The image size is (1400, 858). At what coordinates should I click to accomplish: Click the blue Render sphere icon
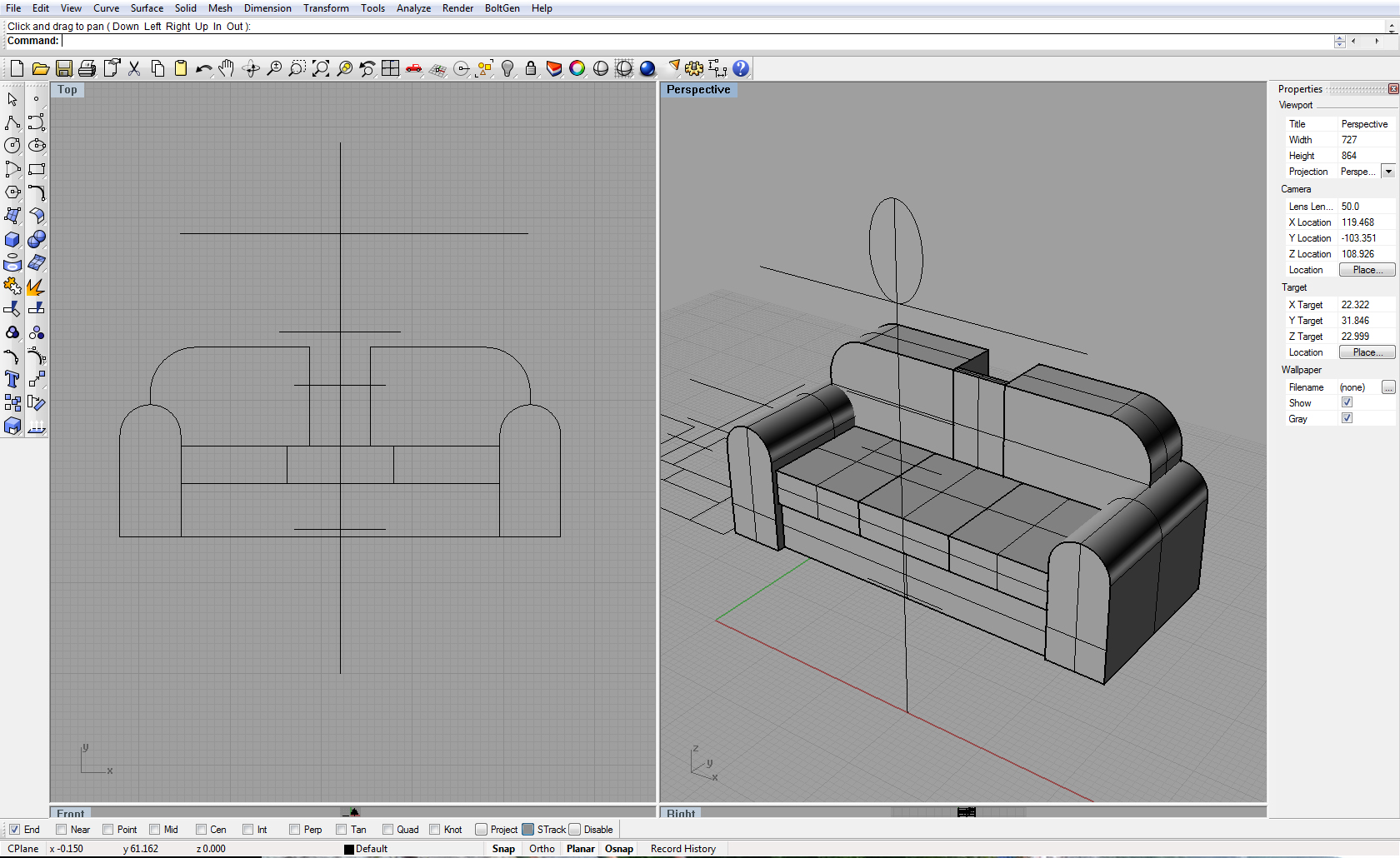coord(647,68)
